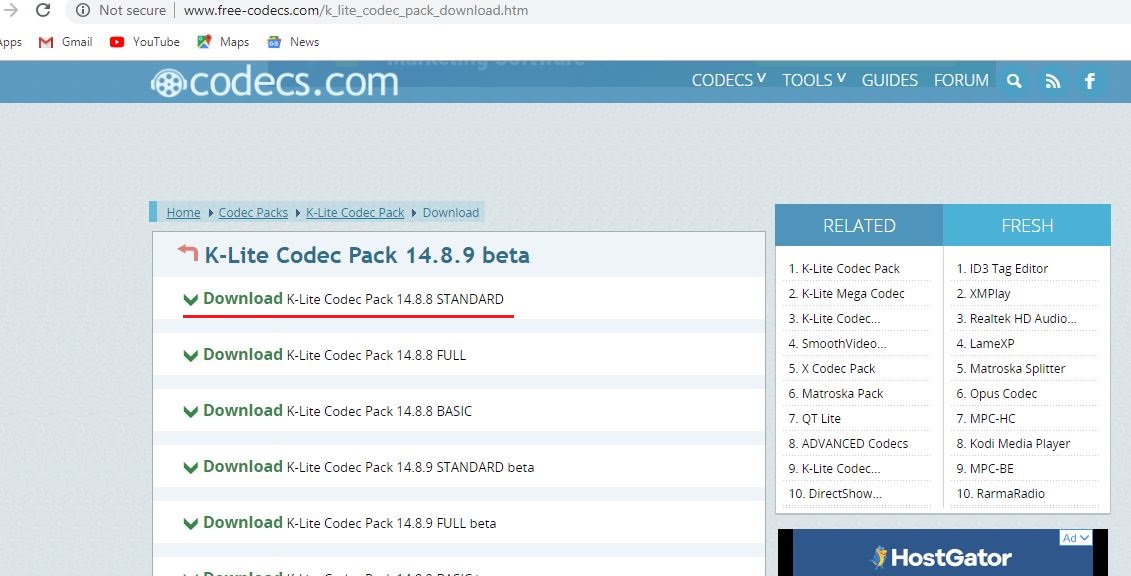Open related item 1. K-Lite Codec Pack
1131x576 pixels.
pos(844,269)
